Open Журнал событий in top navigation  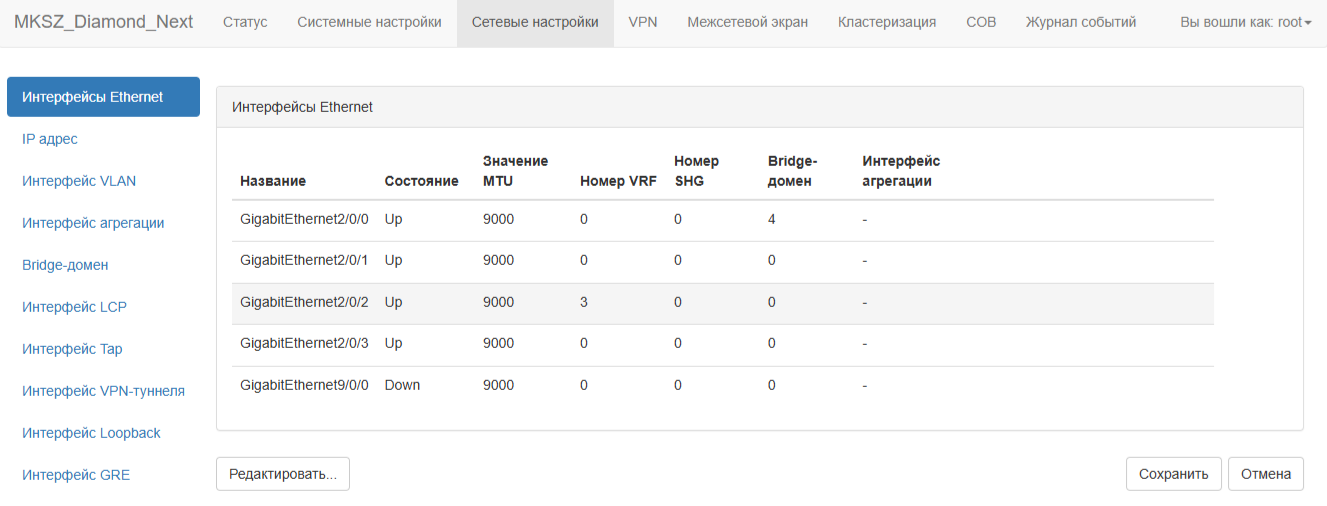click(1081, 22)
